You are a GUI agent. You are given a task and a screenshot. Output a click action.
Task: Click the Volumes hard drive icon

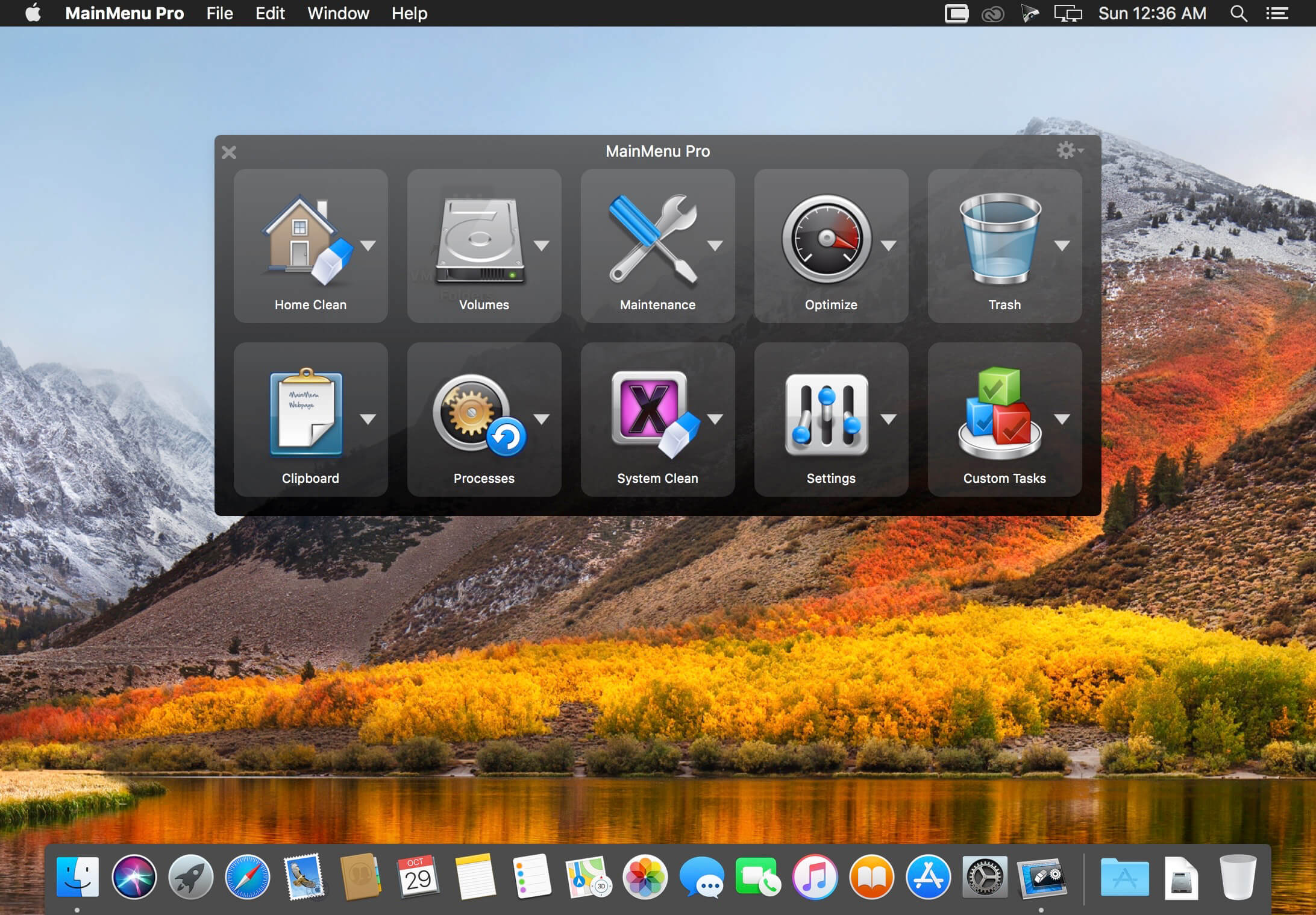[x=480, y=241]
